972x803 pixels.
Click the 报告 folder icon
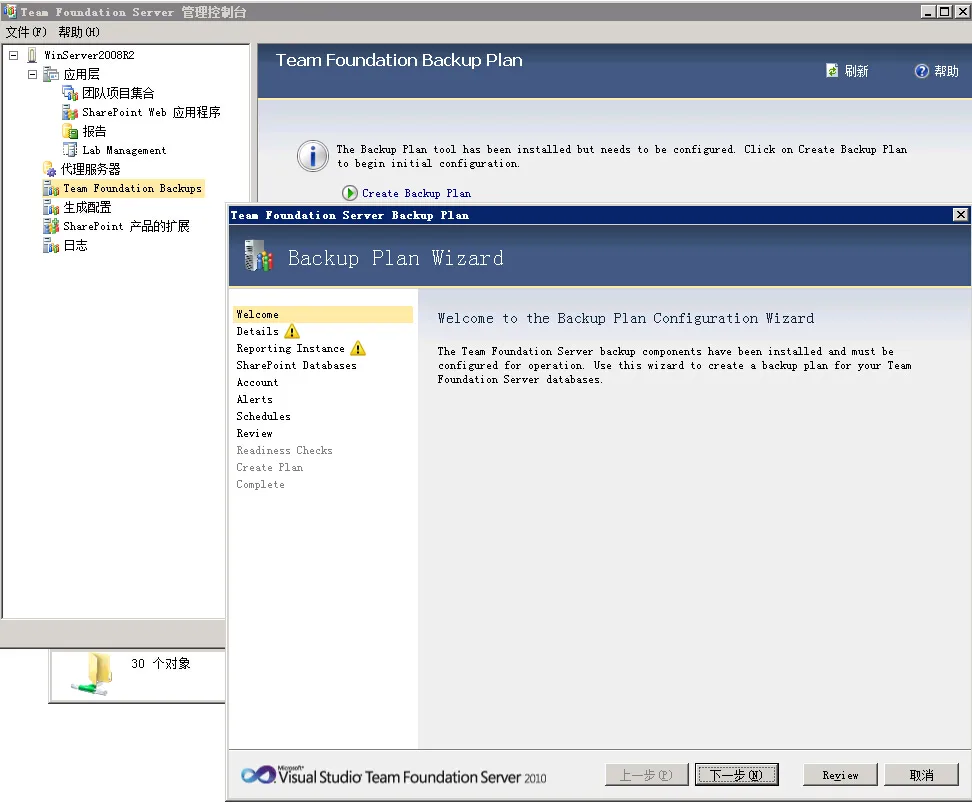(x=70, y=131)
